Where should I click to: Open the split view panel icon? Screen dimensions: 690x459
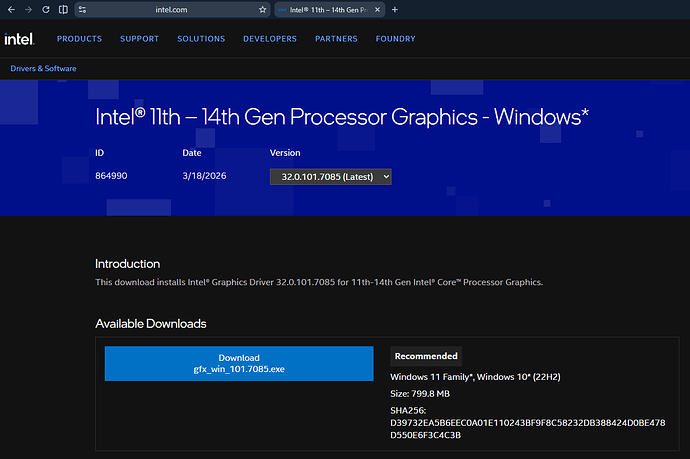[x=63, y=10]
